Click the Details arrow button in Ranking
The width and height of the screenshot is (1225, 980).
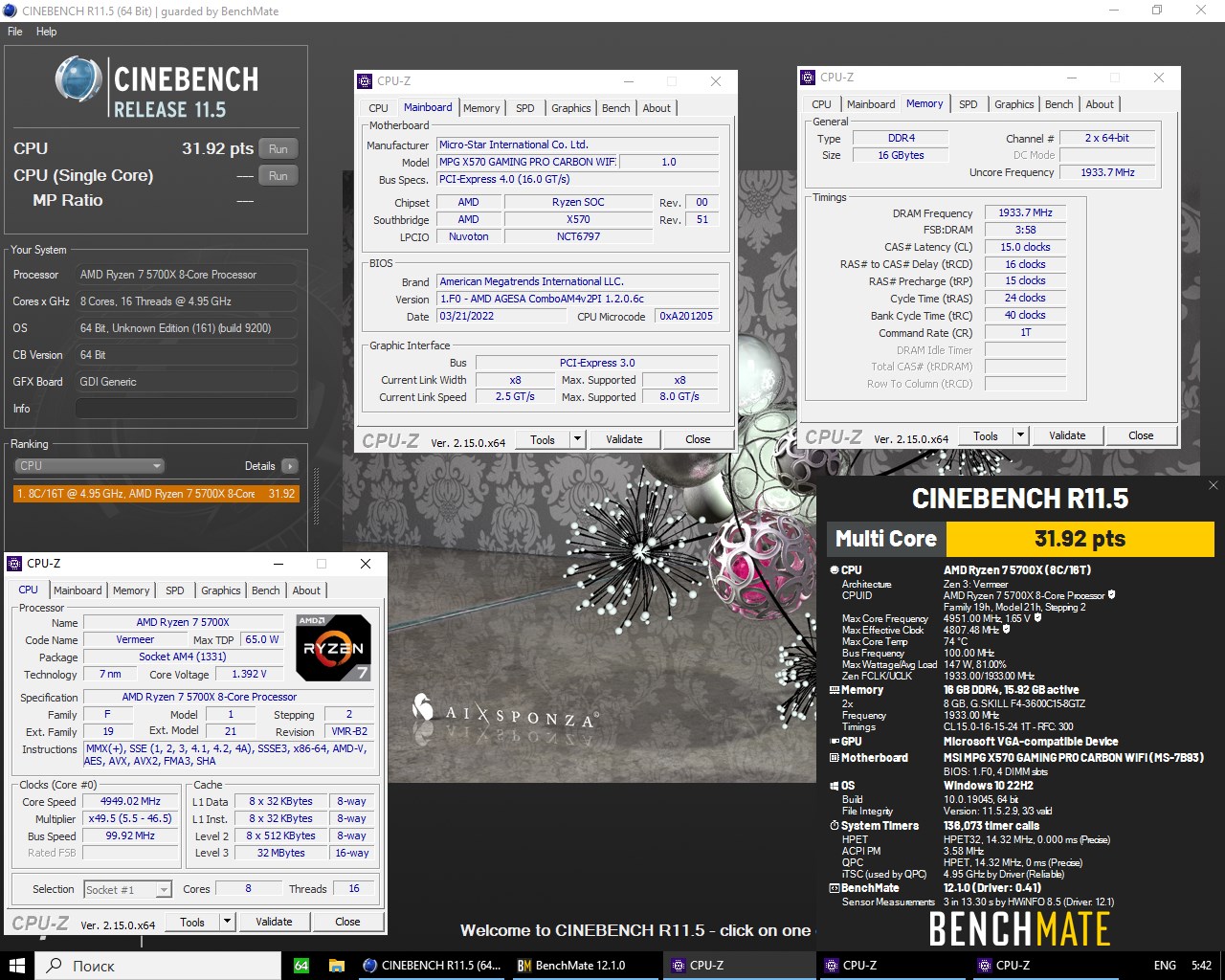(290, 466)
